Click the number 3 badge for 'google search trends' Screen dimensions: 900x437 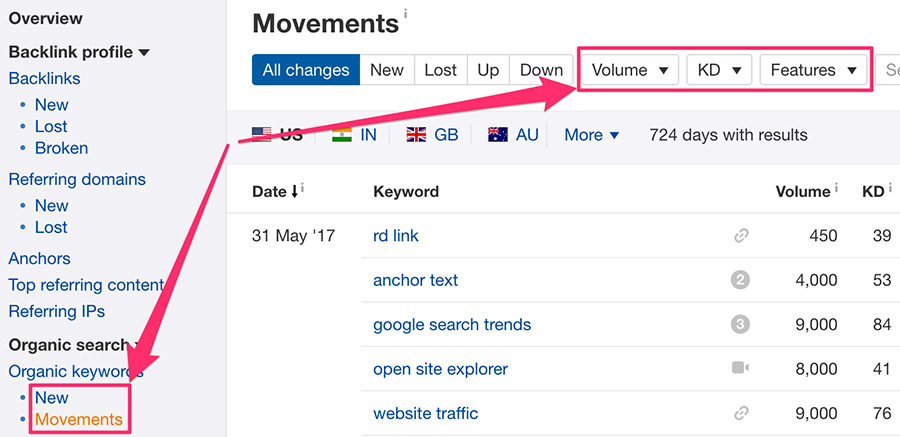(740, 324)
